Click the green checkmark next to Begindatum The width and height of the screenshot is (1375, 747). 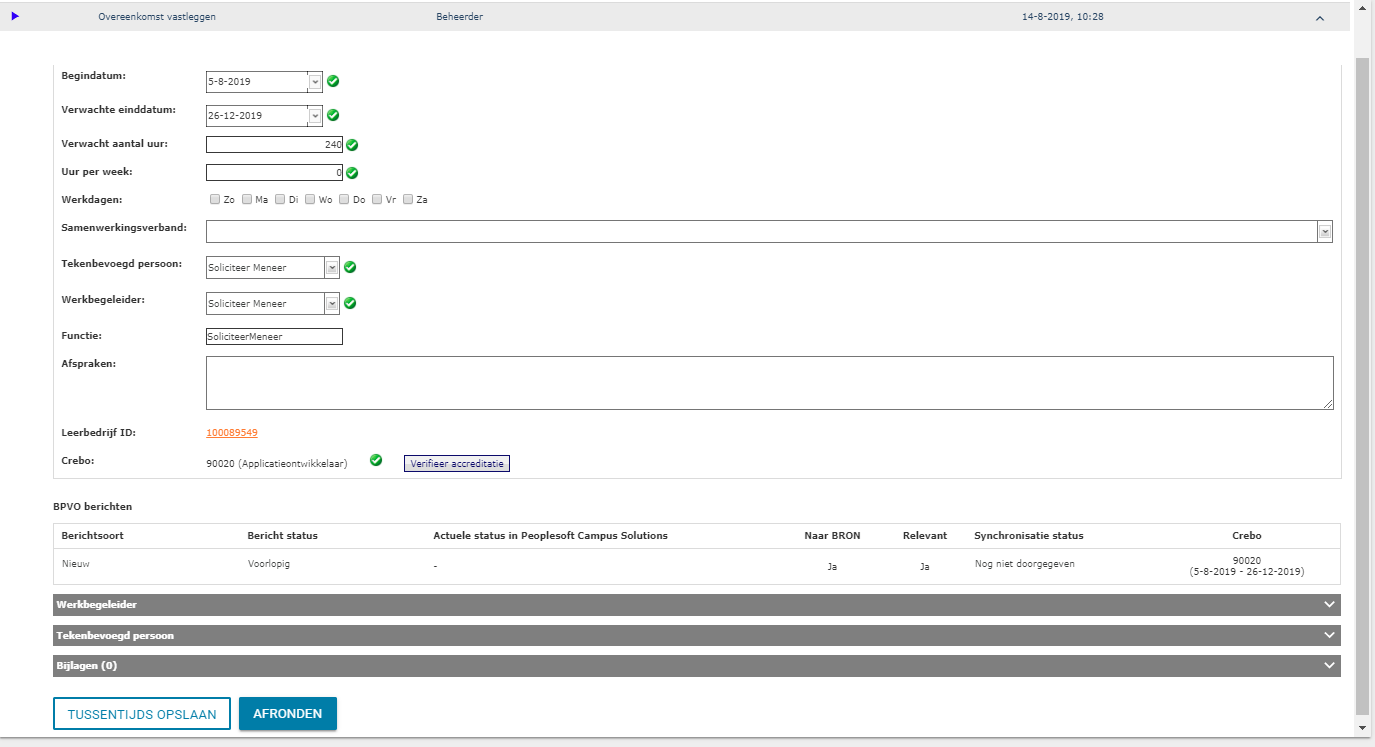coord(333,82)
